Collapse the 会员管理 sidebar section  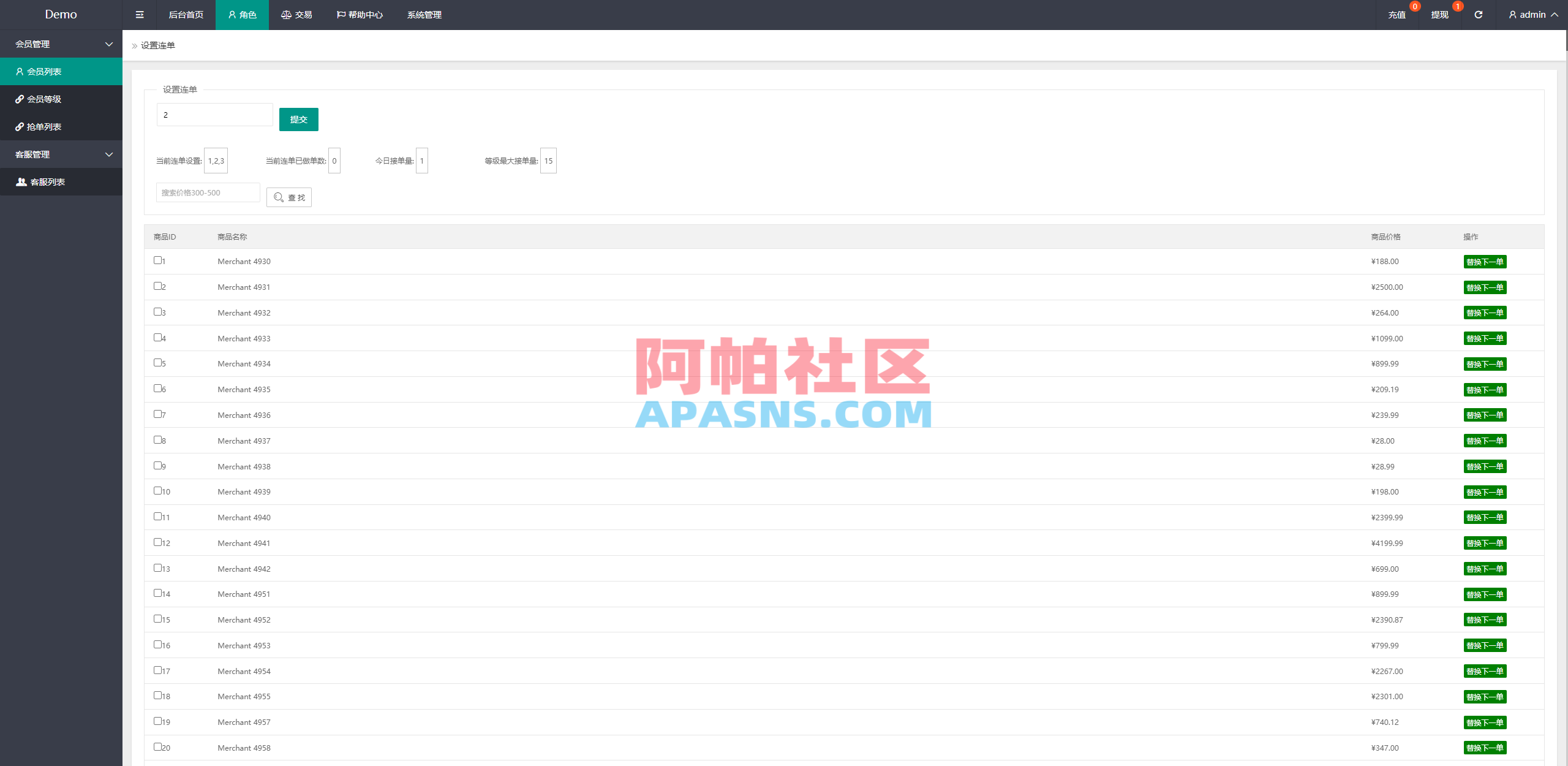[x=61, y=44]
